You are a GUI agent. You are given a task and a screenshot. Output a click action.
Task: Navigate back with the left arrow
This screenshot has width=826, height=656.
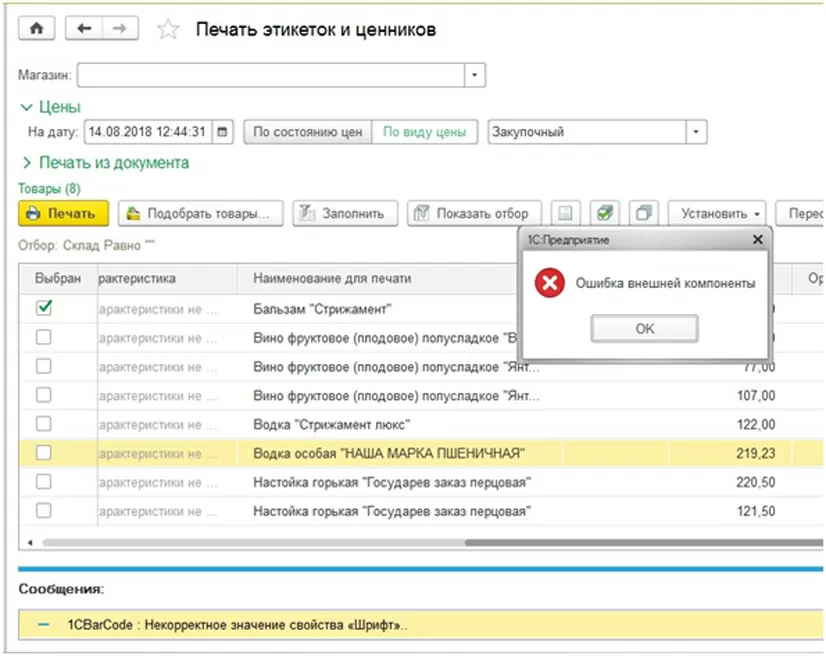(x=84, y=28)
